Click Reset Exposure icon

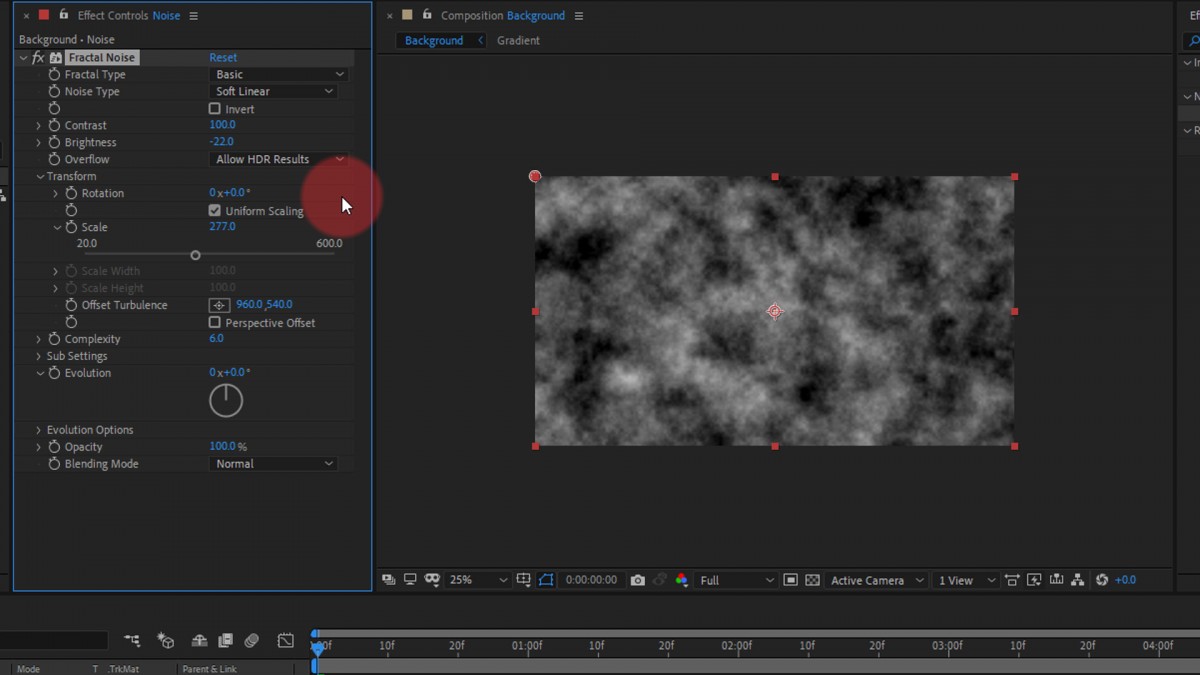tap(1102, 580)
